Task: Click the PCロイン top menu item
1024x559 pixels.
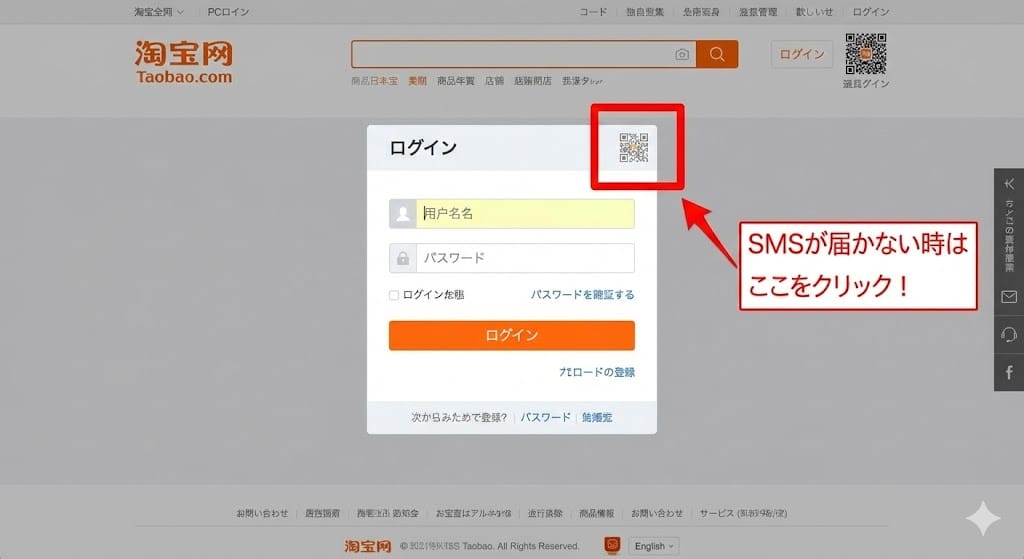Action: coord(228,12)
